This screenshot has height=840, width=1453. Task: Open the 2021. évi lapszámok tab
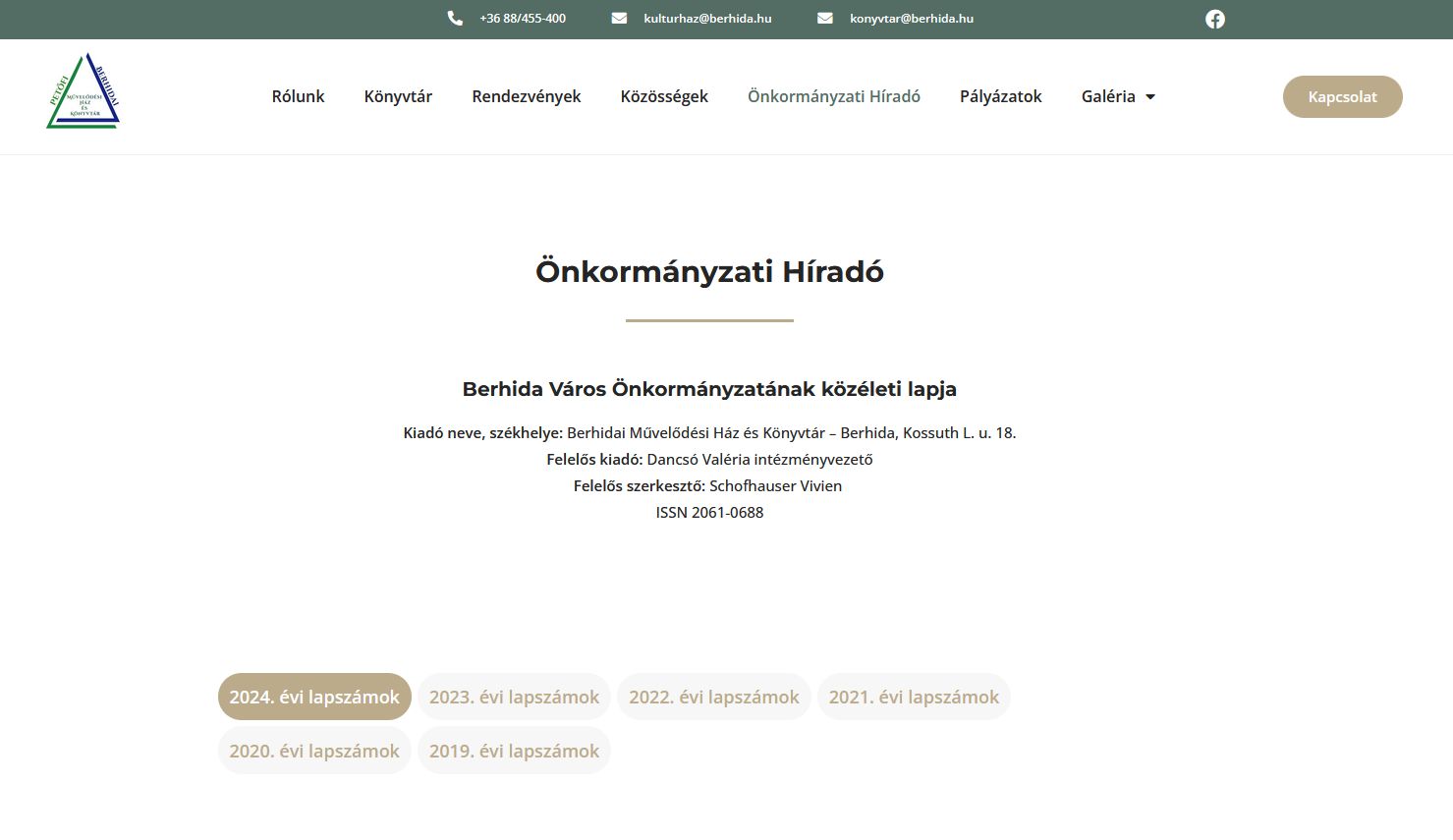(x=914, y=697)
